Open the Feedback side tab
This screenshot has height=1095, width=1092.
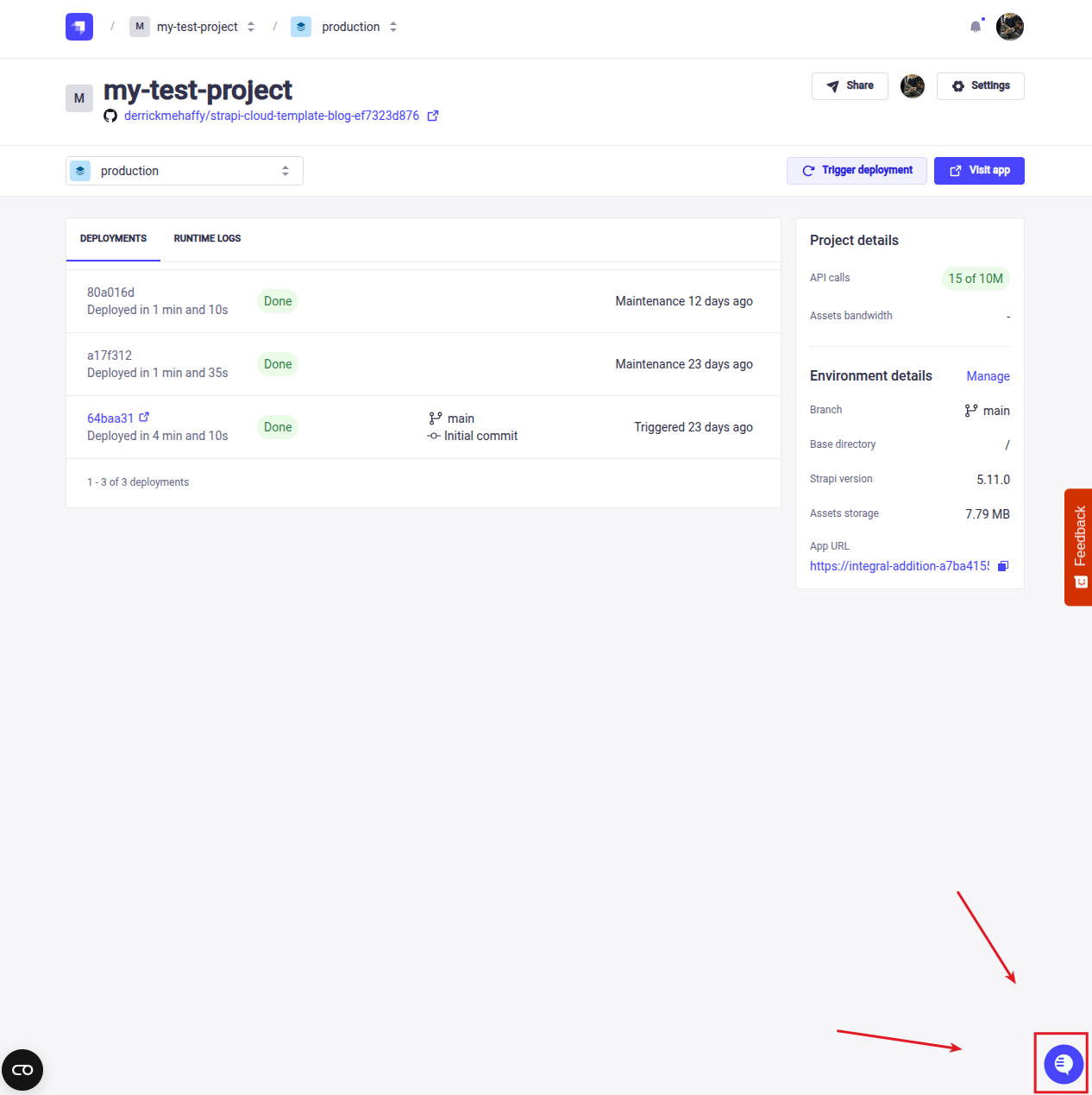(1078, 547)
